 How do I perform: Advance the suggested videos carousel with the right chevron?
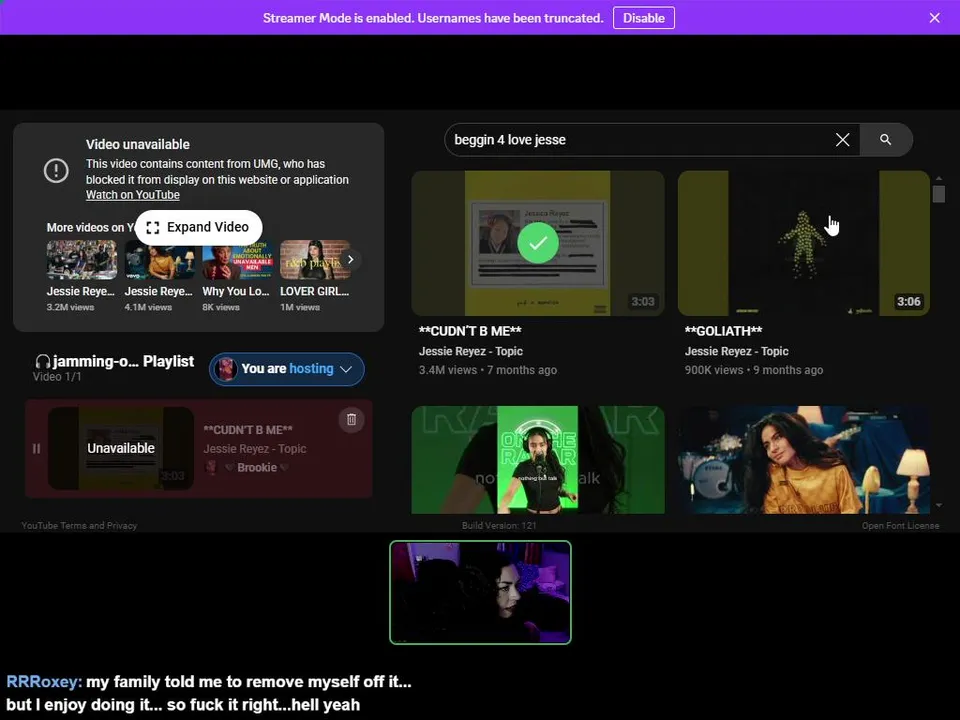[350, 260]
